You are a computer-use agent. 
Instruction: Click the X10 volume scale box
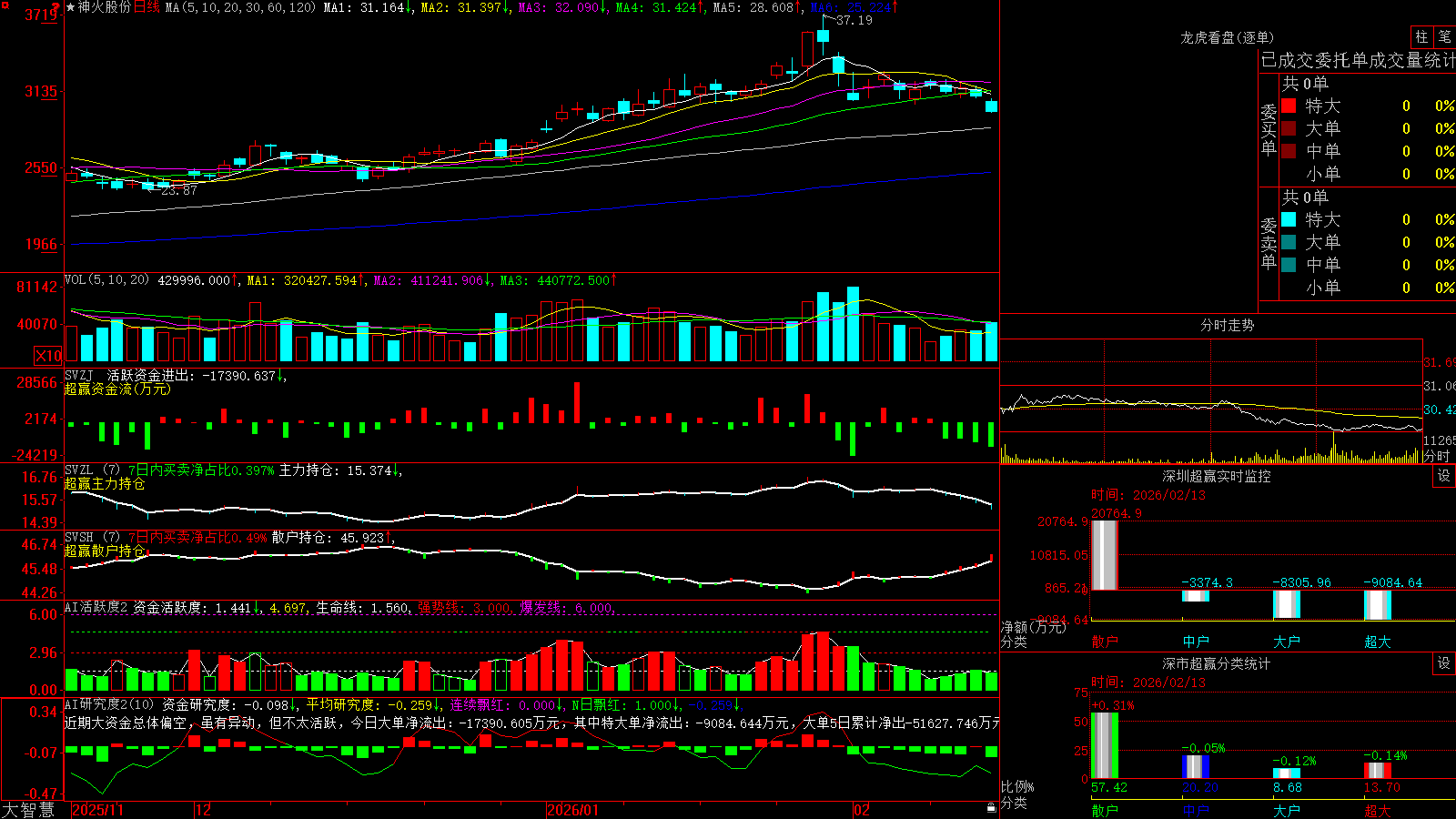48,356
